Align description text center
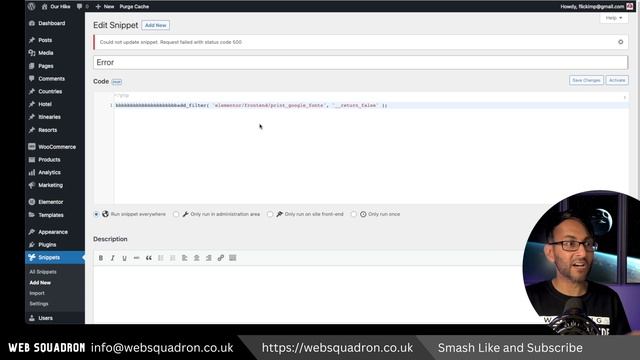The height and width of the screenshot is (360, 640). pyautogui.click(x=197, y=258)
